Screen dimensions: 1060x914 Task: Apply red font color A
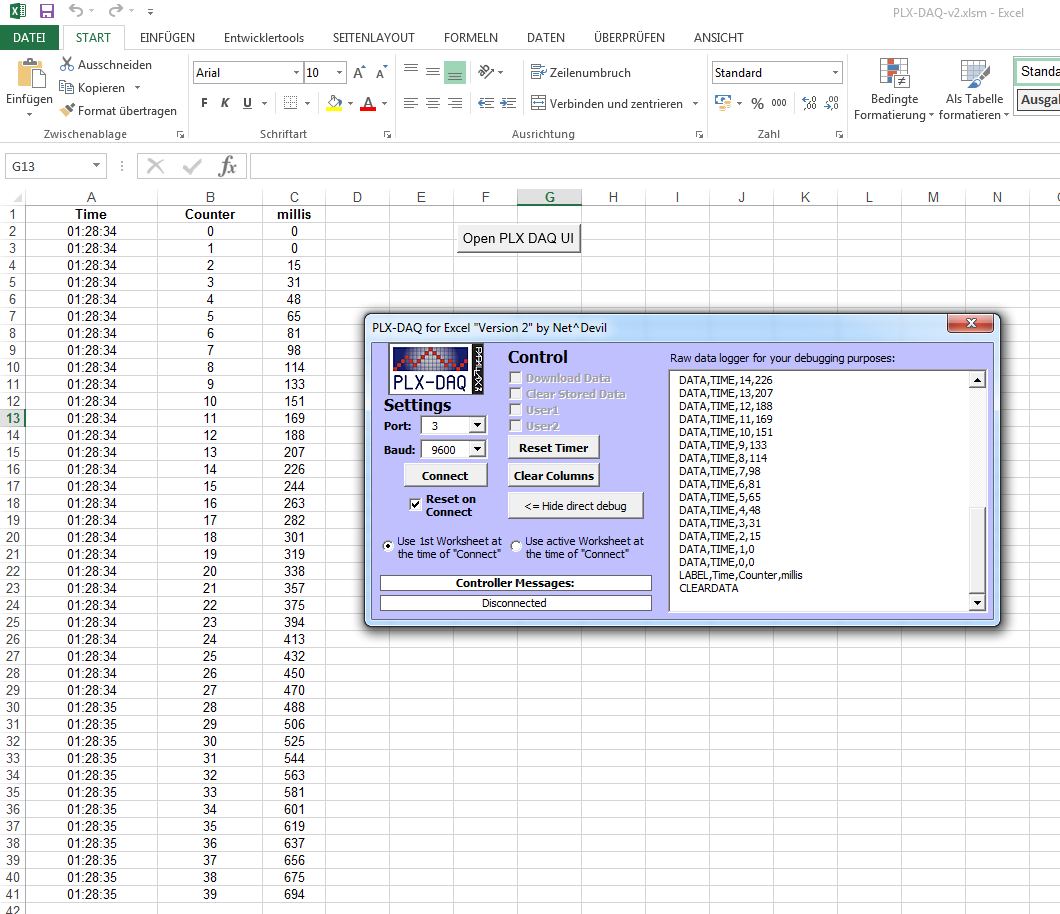[x=368, y=103]
